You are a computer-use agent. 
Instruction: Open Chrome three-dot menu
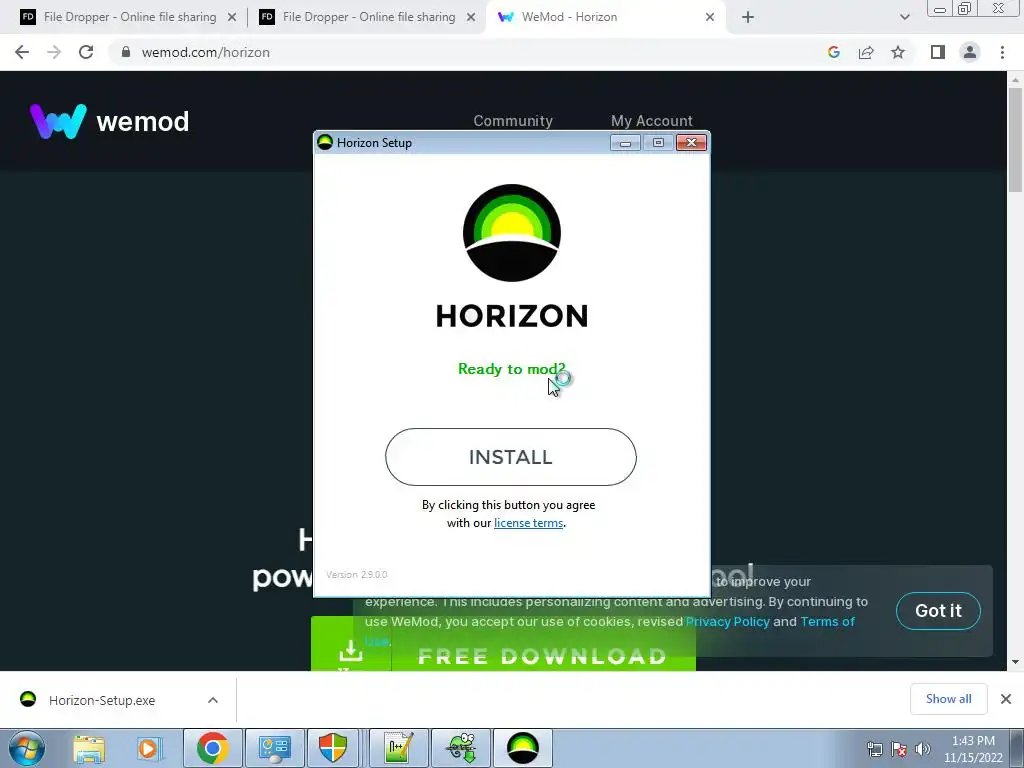[1002, 52]
